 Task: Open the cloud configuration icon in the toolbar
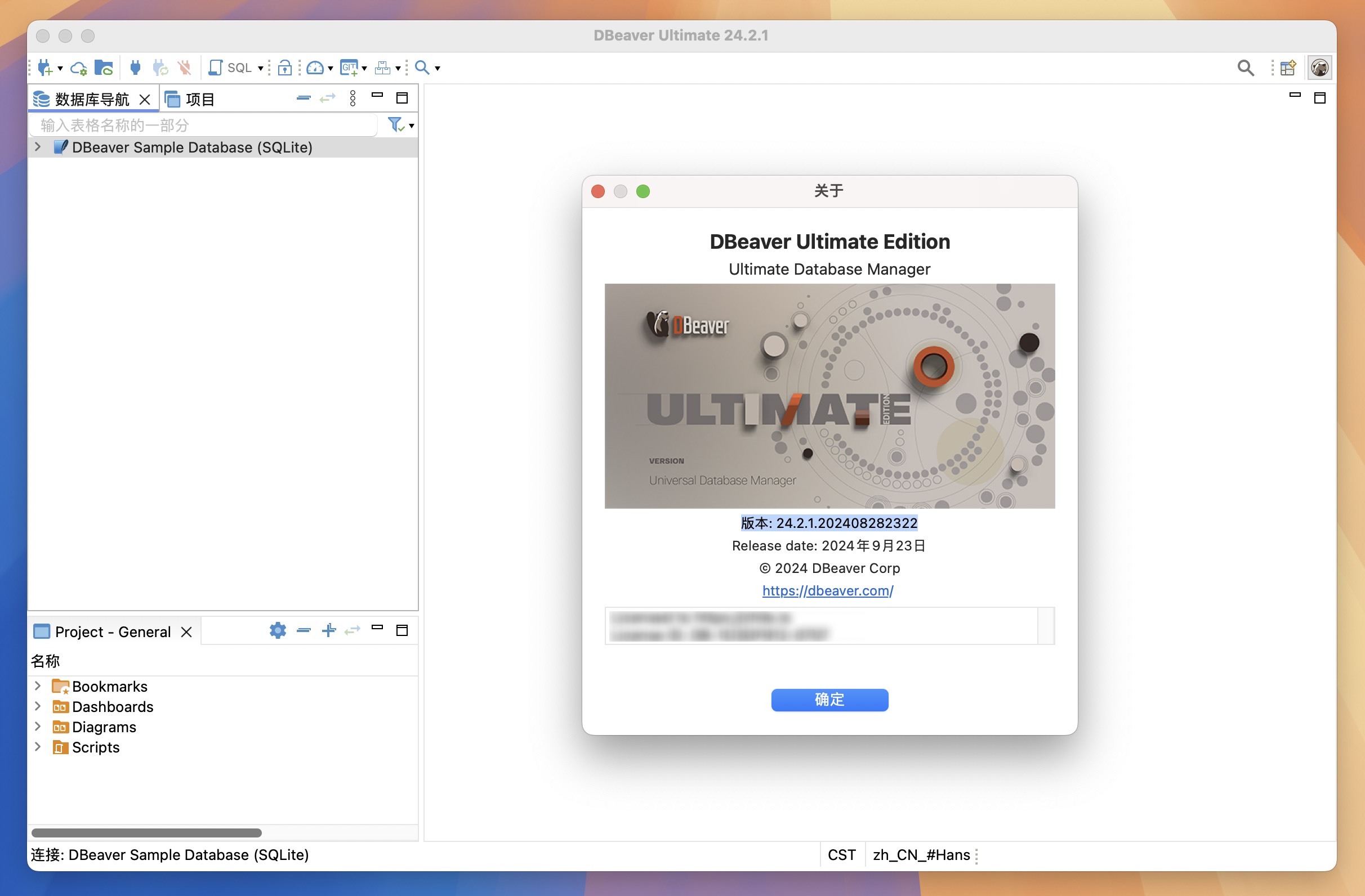click(x=79, y=68)
